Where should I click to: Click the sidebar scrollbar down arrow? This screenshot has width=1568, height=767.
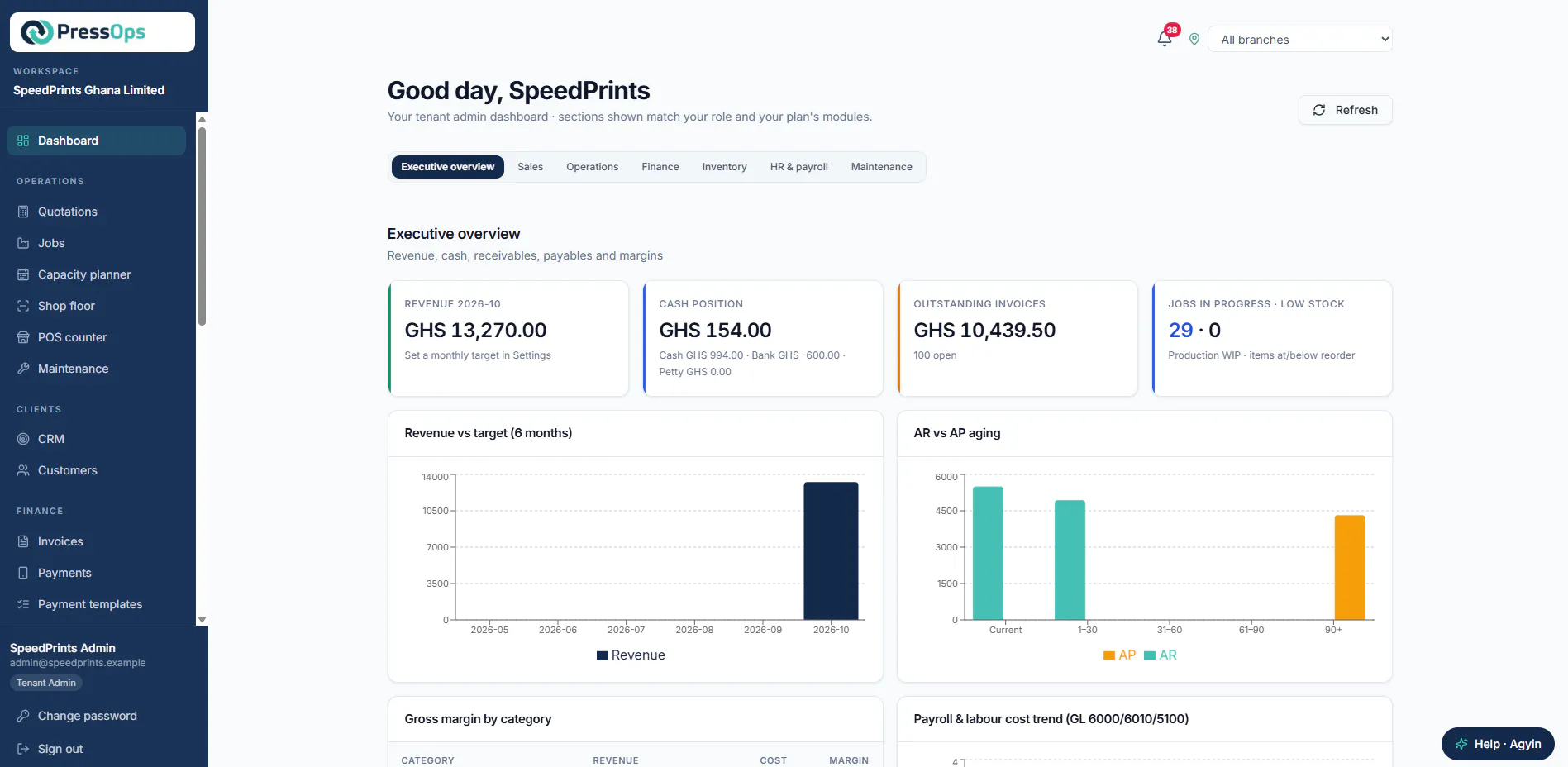[202, 619]
